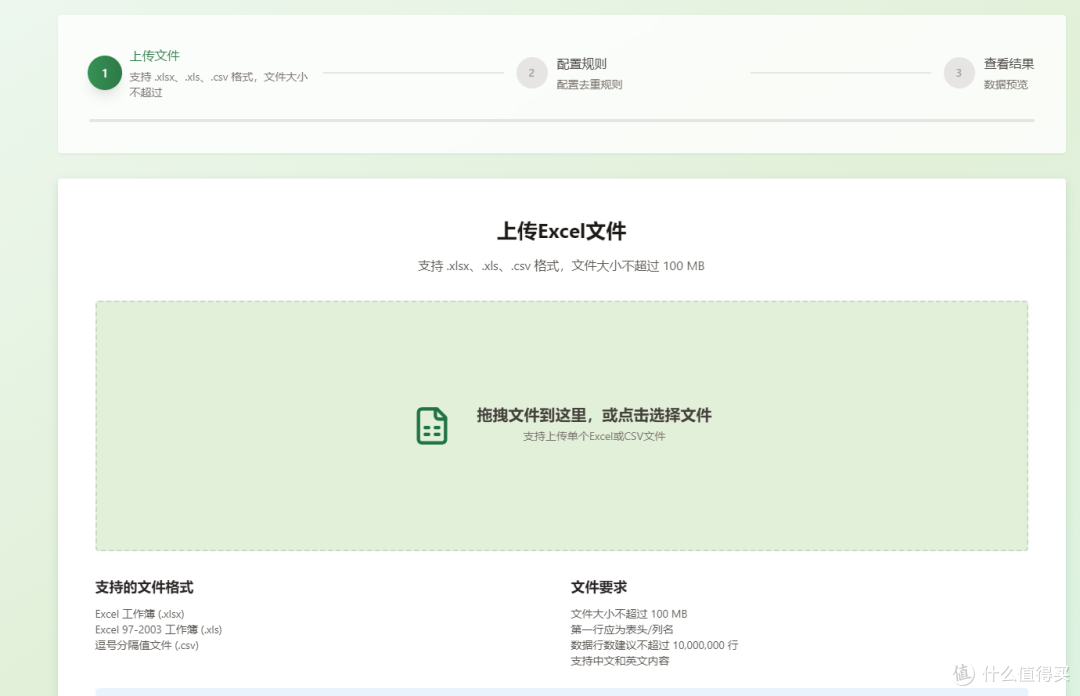Image resolution: width=1080 pixels, height=696 pixels.
Task: Click 支持上传单个Excel或CSV文件 hint text
Action: pos(594,436)
